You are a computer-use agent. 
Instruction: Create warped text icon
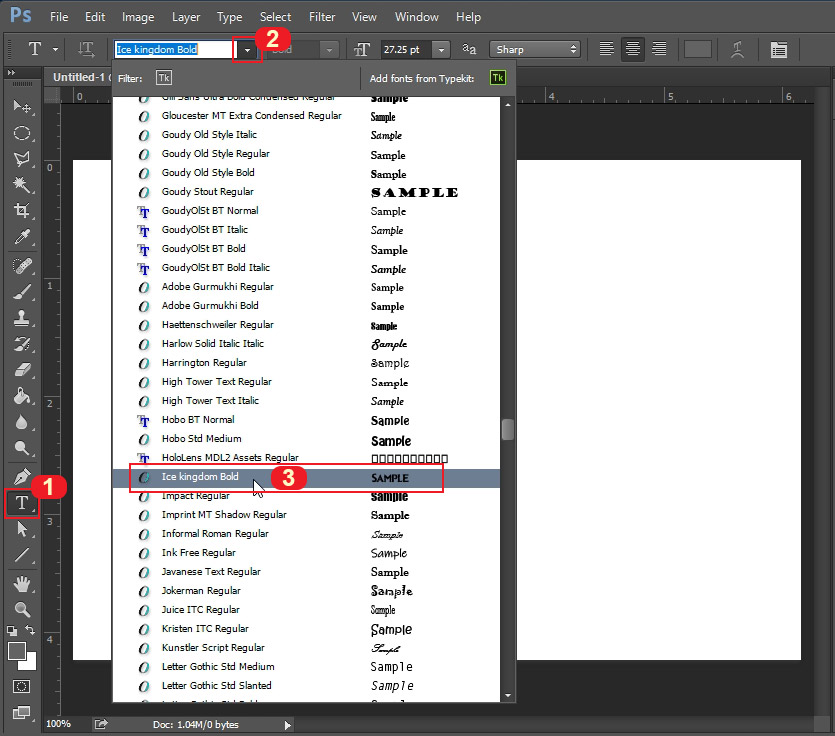(x=738, y=50)
